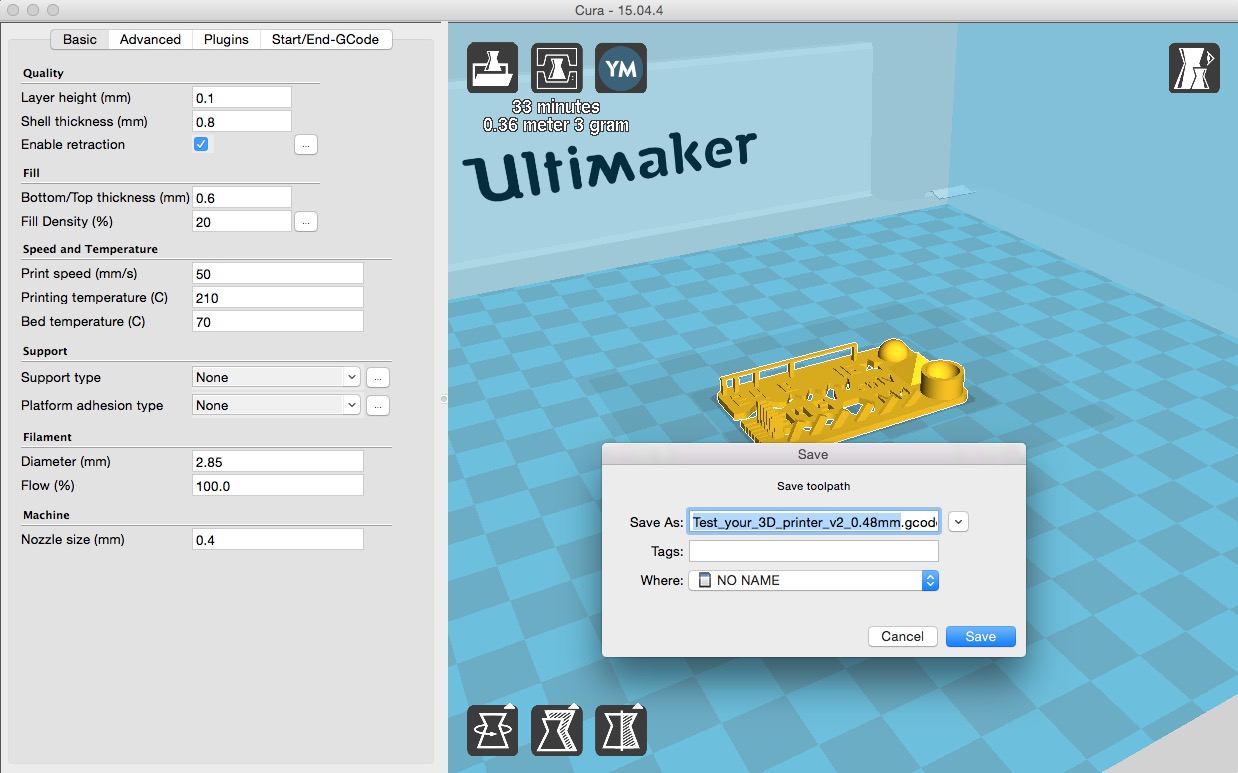Switch to the Advanced tab
1238x773 pixels.
[150, 39]
